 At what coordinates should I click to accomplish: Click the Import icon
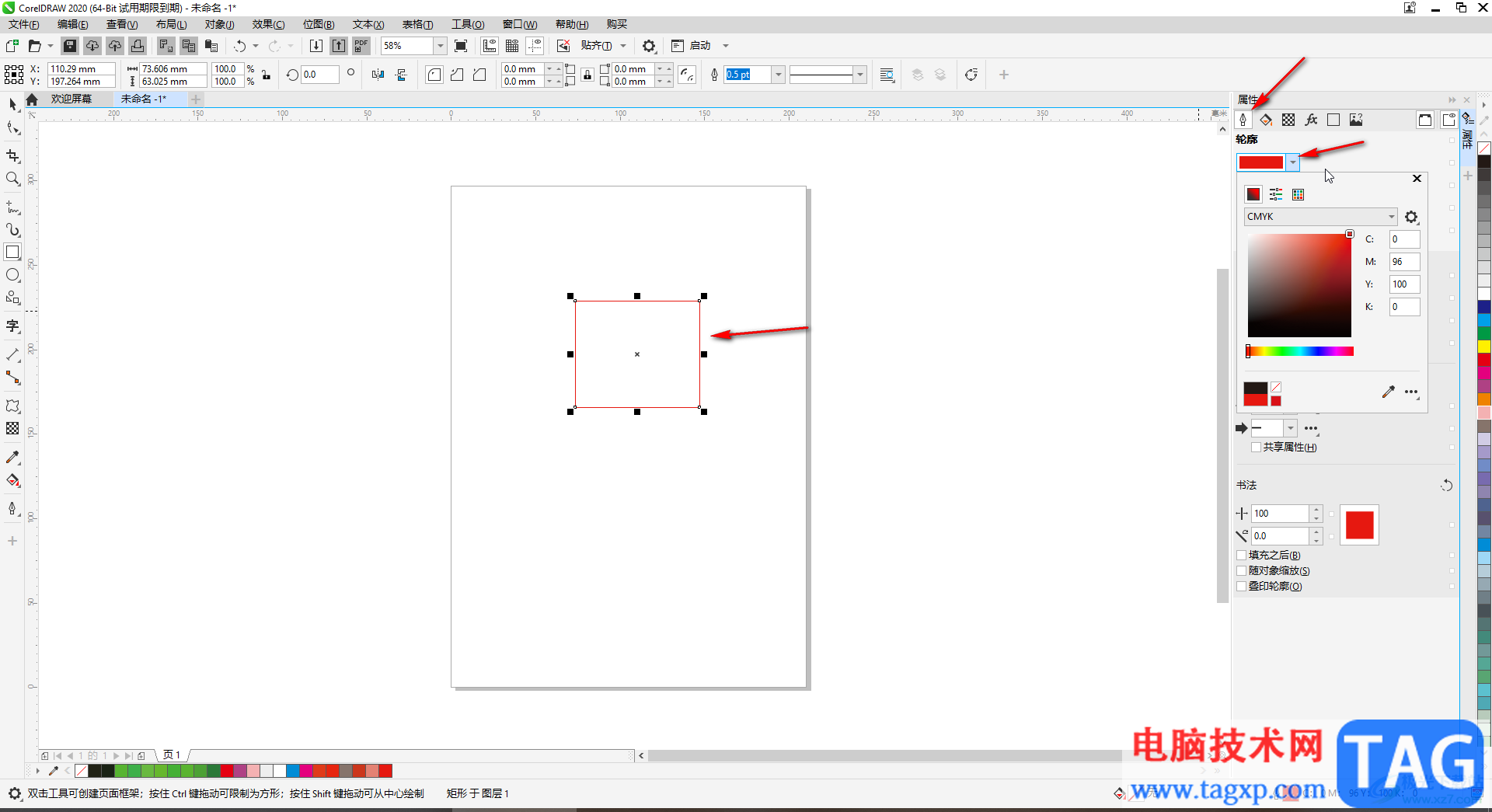click(x=316, y=46)
